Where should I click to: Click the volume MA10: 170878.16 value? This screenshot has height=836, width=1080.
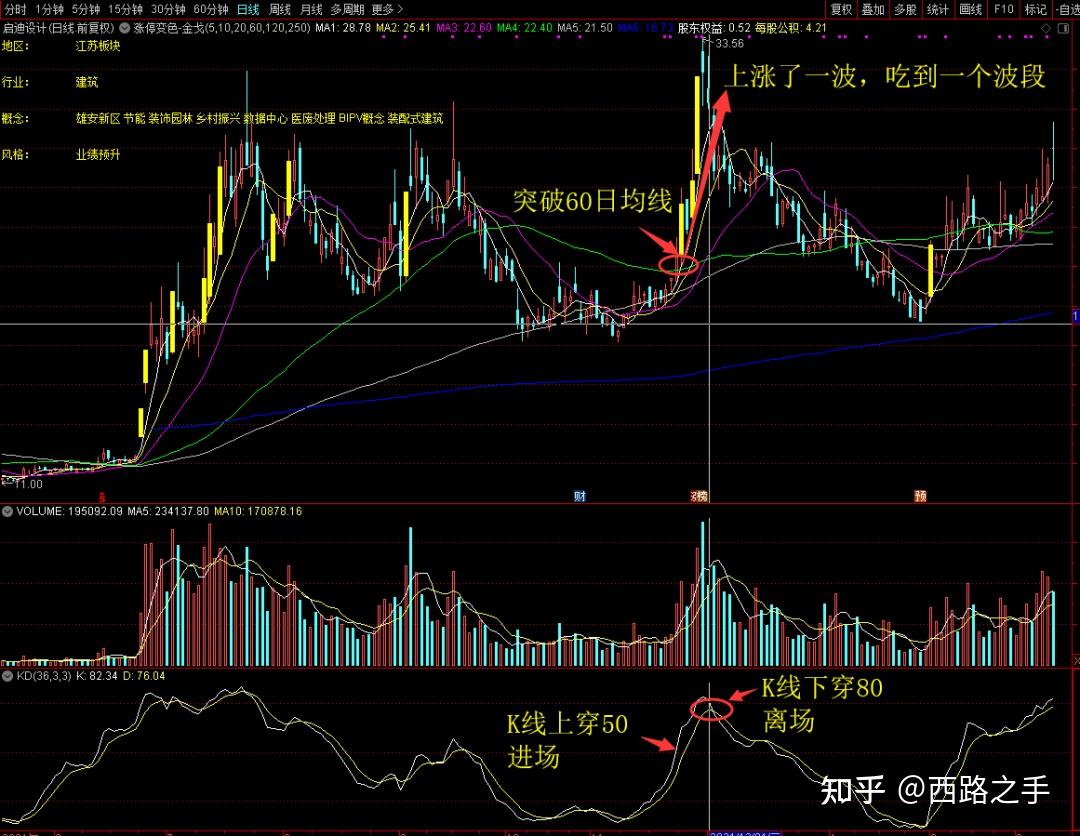258,511
